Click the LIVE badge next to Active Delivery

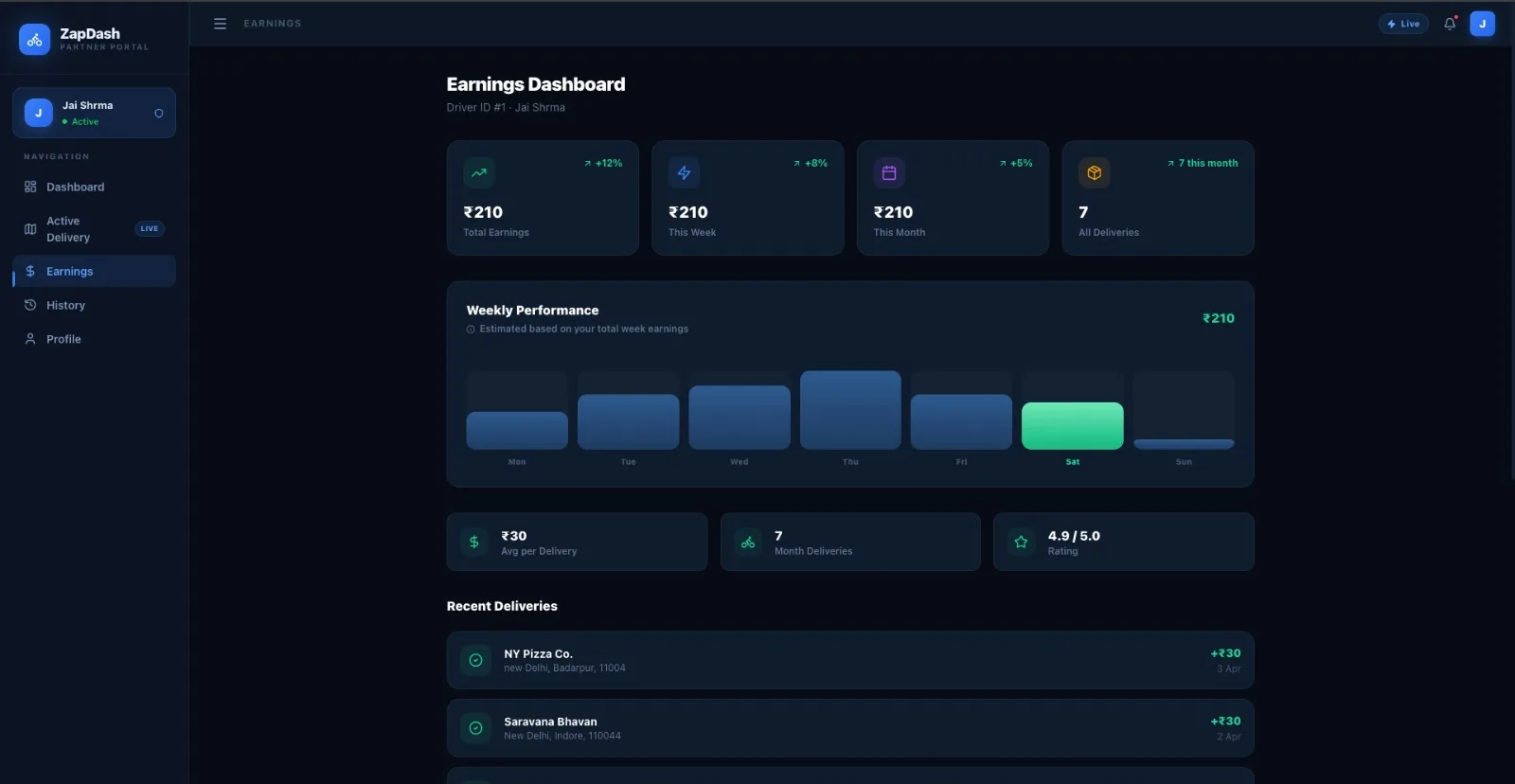(150, 228)
